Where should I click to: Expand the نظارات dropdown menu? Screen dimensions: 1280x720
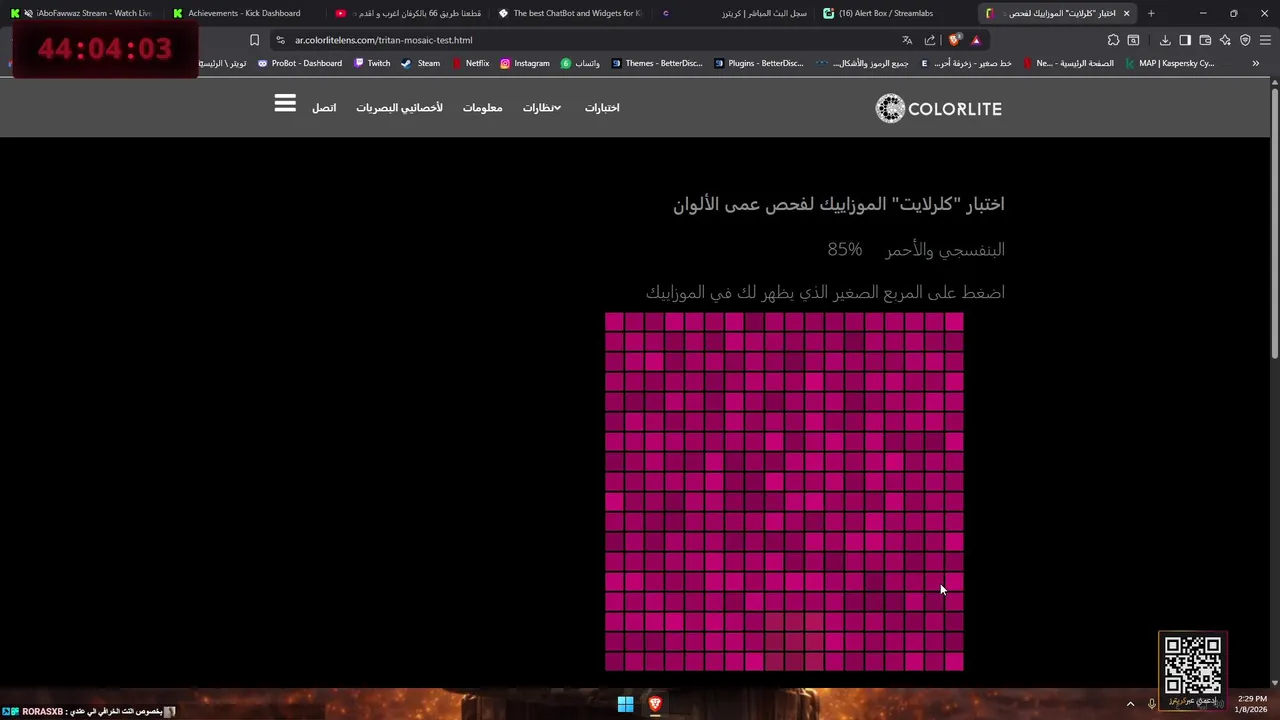click(541, 107)
